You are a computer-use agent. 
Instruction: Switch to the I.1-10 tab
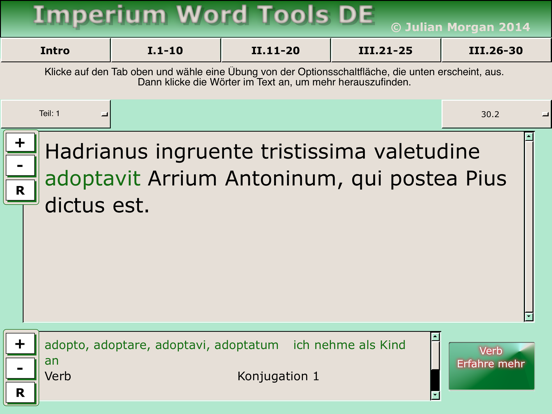pyautogui.click(x=165, y=50)
